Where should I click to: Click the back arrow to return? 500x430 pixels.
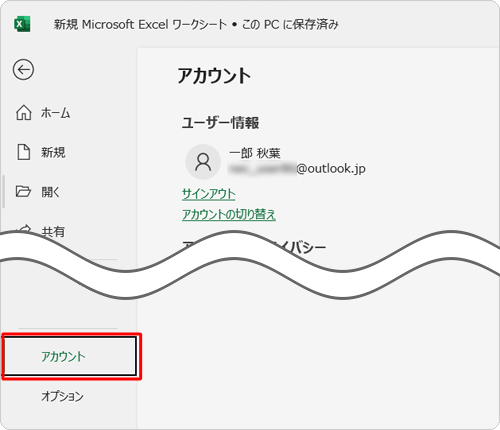pyautogui.click(x=23, y=70)
